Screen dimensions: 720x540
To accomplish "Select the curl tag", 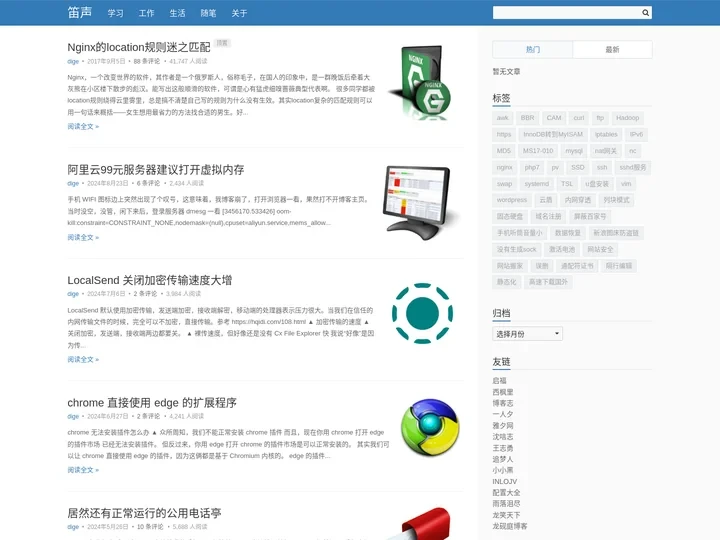I will click(579, 118).
